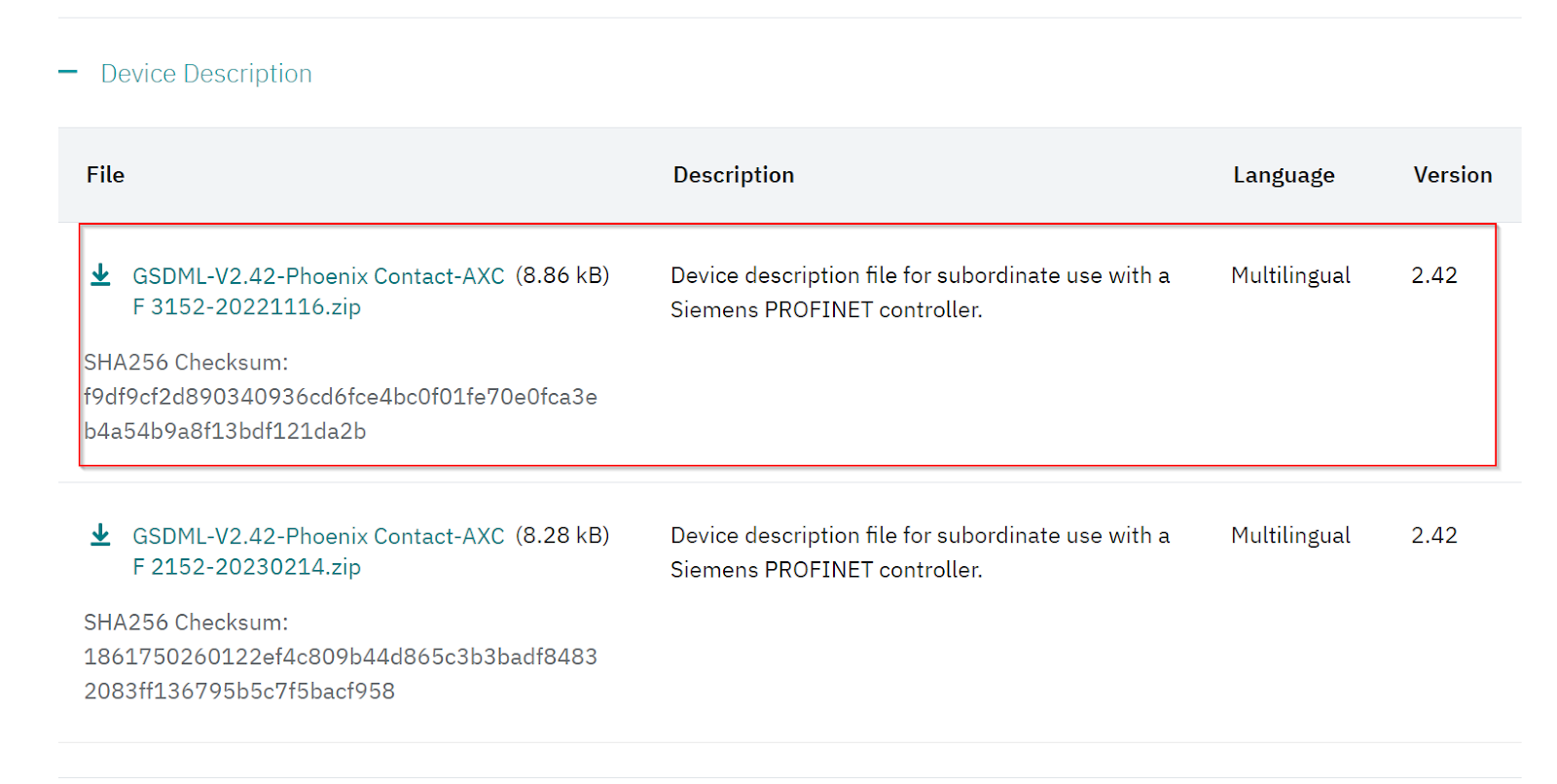Select the File column header
The height and width of the screenshot is (784, 1557).
pos(105,175)
